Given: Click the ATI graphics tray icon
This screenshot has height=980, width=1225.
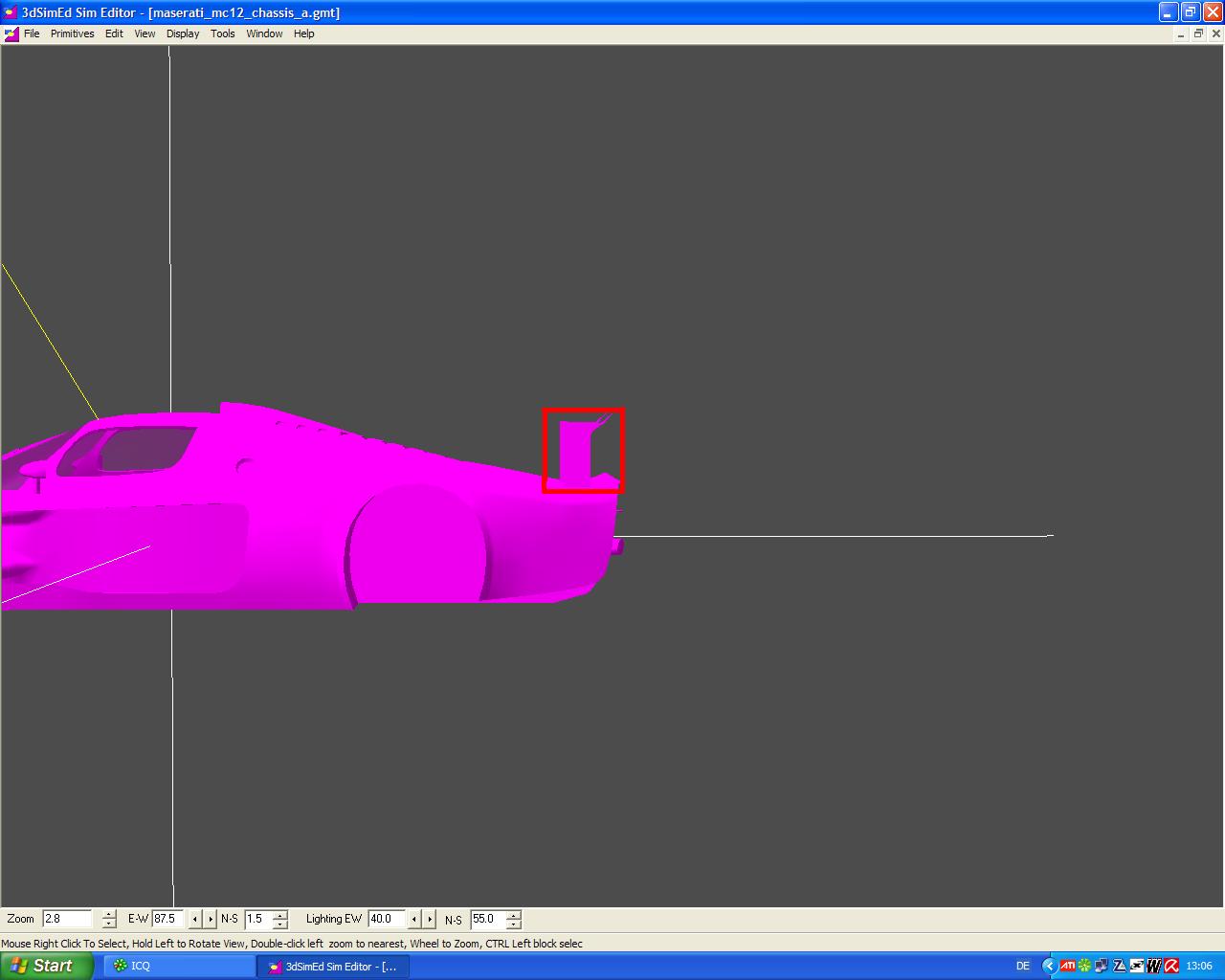Looking at the screenshot, I should (1067, 966).
